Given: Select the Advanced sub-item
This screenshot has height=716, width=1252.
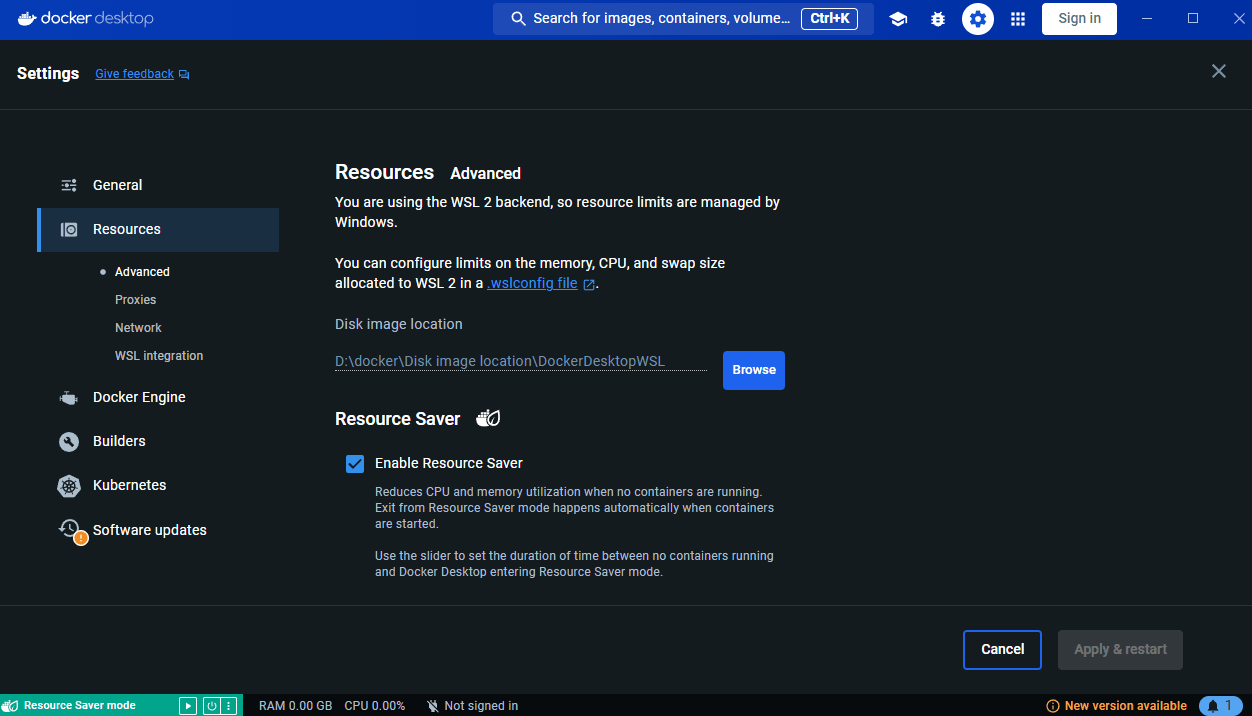Looking at the screenshot, I should coord(142,272).
